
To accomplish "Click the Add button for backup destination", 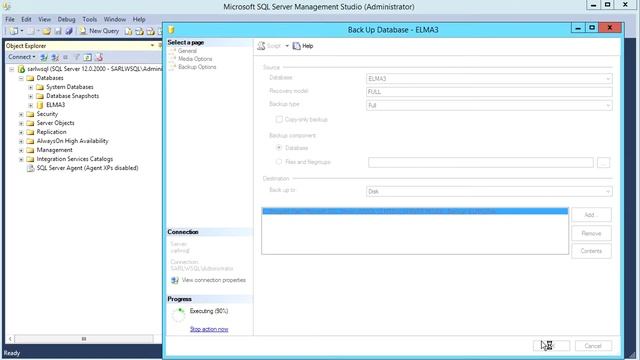I will [x=591, y=215].
